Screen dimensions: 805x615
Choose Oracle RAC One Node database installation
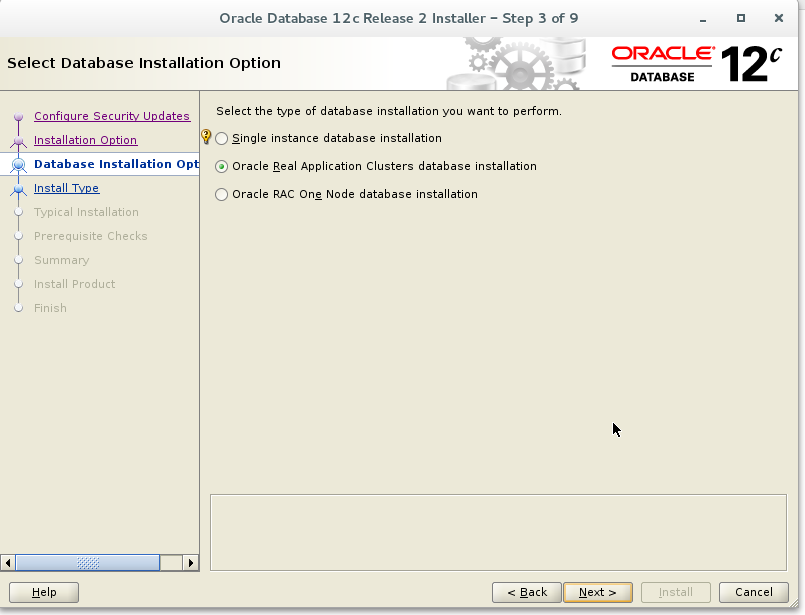221,194
